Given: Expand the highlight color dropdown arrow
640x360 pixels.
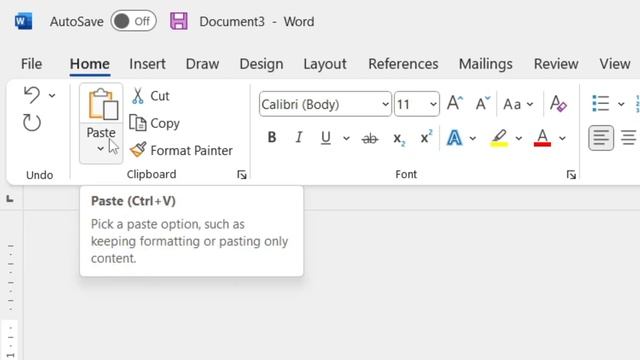Looking at the screenshot, I should 518,139.
